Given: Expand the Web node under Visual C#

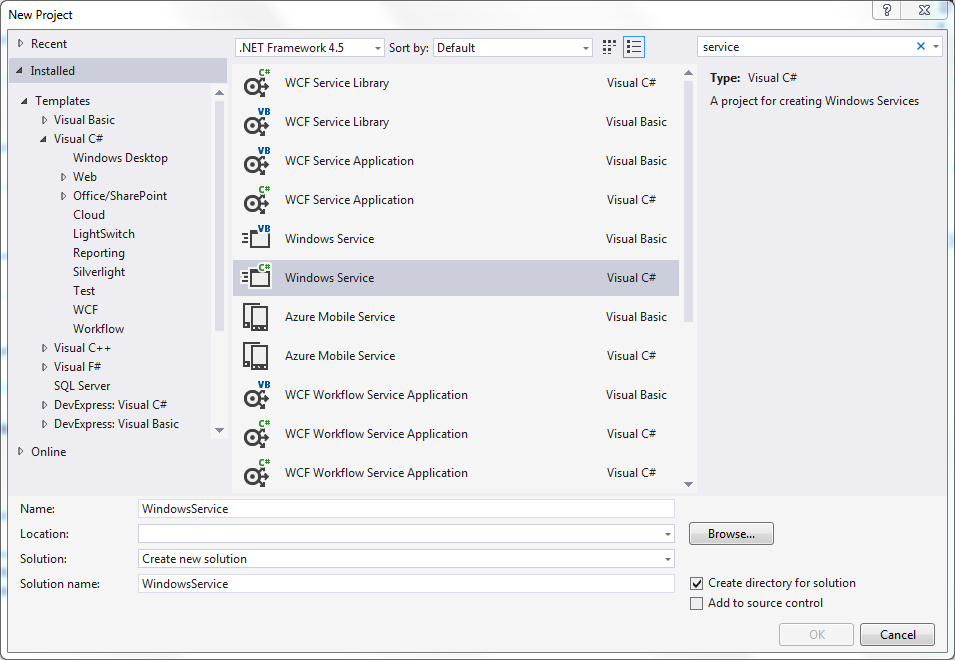Looking at the screenshot, I should tap(63, 177).
